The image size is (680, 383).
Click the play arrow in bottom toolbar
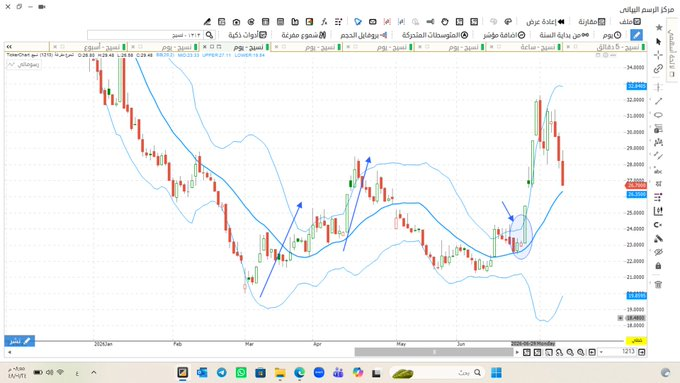(517, 352)
